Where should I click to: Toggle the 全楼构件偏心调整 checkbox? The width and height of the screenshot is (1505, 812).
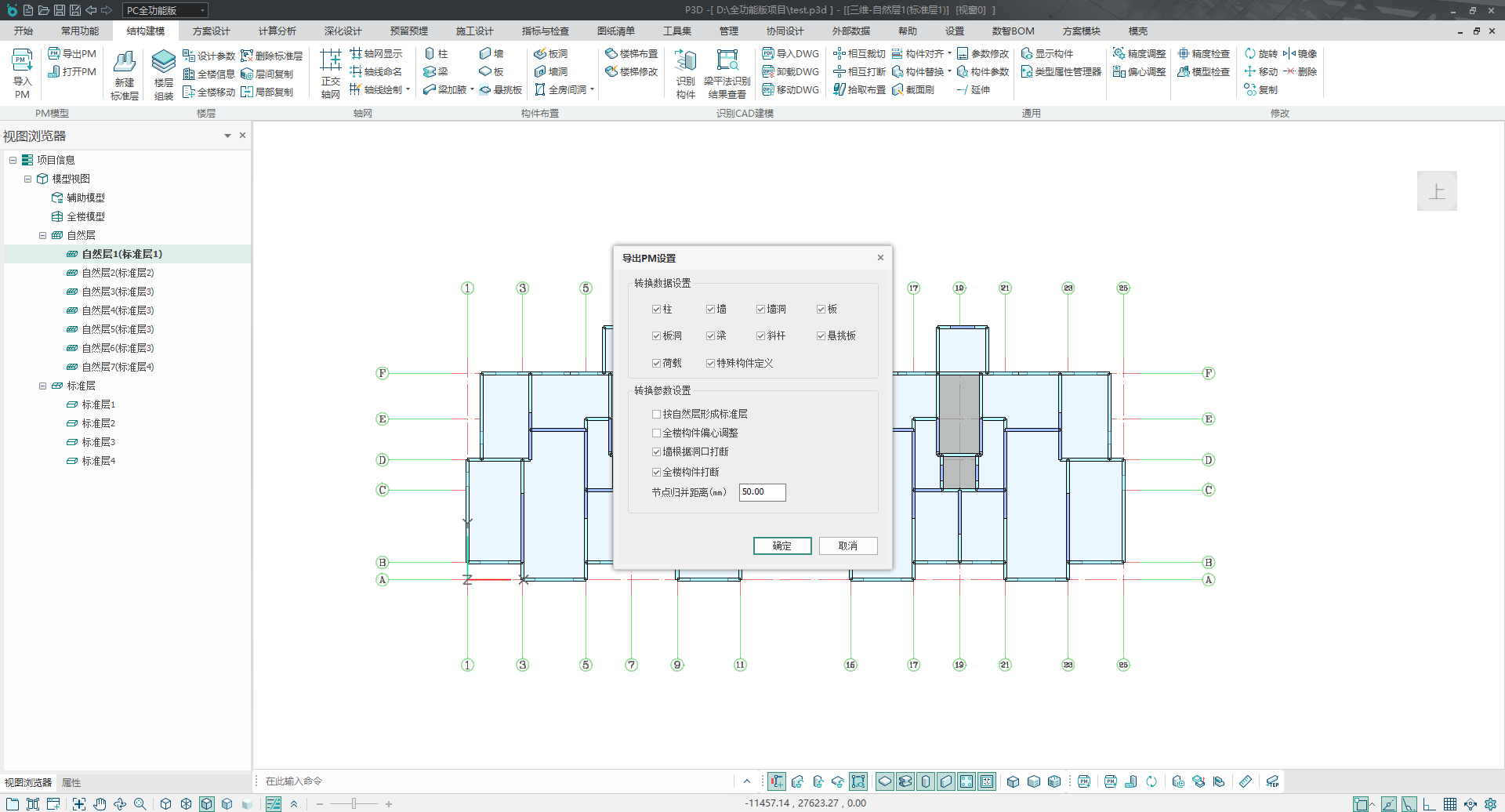click(x=656, y=433)
